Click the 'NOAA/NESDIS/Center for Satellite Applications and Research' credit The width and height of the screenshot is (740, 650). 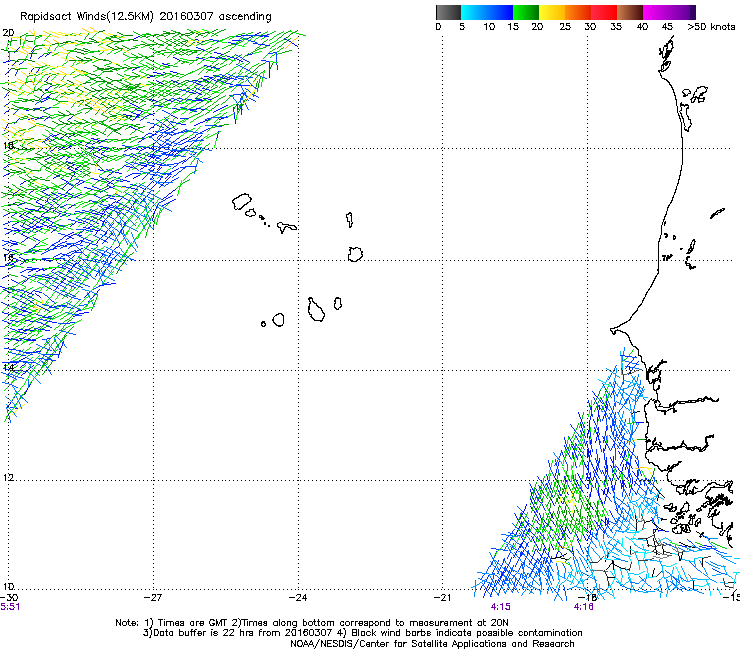432,644
